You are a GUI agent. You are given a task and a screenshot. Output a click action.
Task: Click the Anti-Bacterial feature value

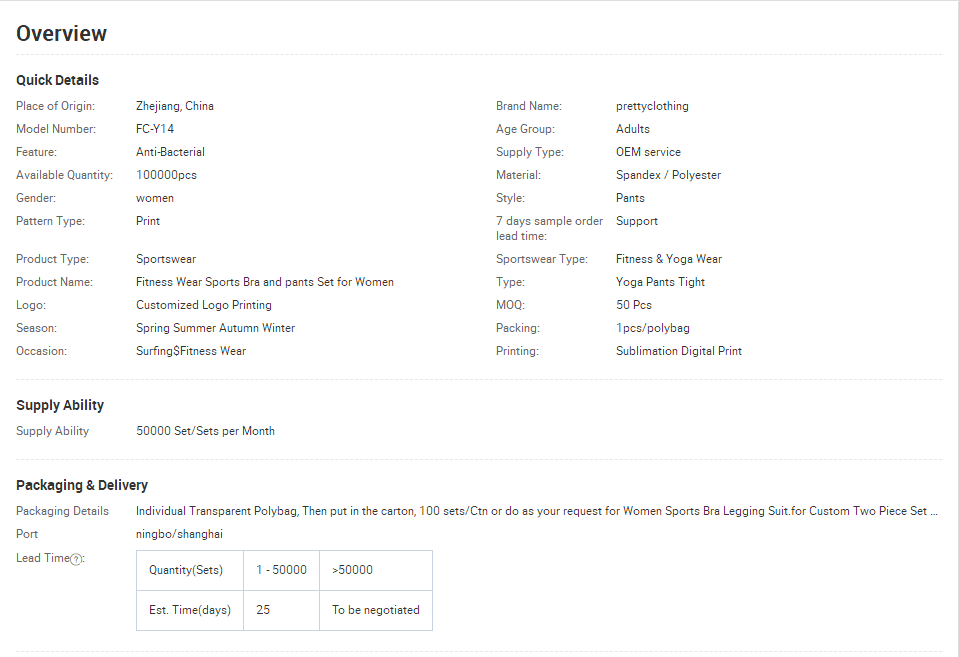coord(170,152)
